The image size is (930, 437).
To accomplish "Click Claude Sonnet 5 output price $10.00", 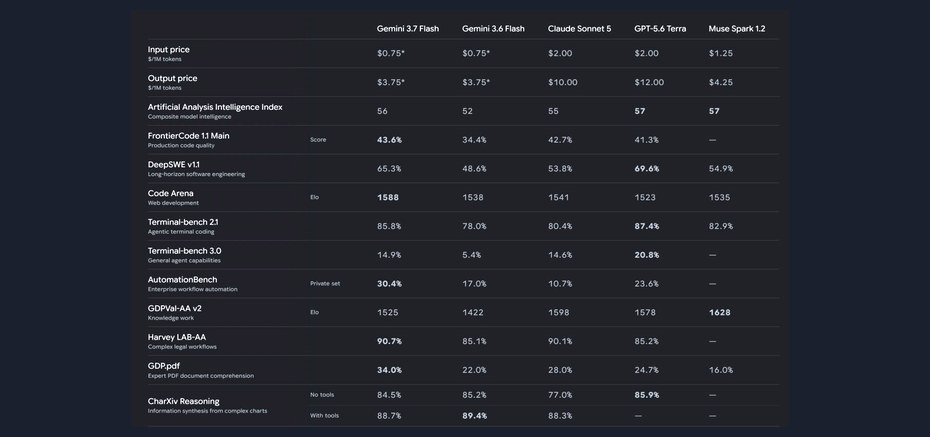I will 562,82.
